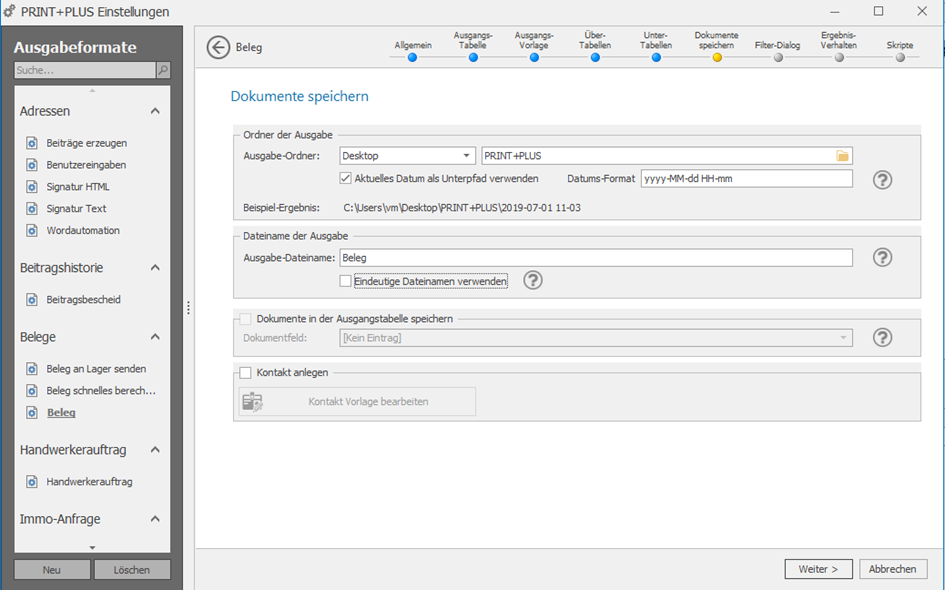Uncheck Aktuelles Datum als Unterpfad verwenden
Viewport: 945px width, 590px height.
345,178
